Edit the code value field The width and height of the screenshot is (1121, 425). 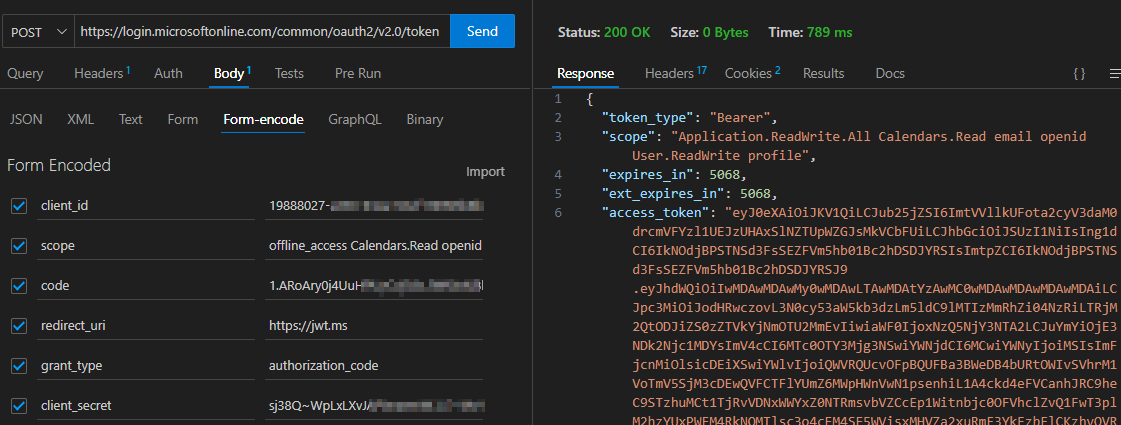(x=375, y=286)
